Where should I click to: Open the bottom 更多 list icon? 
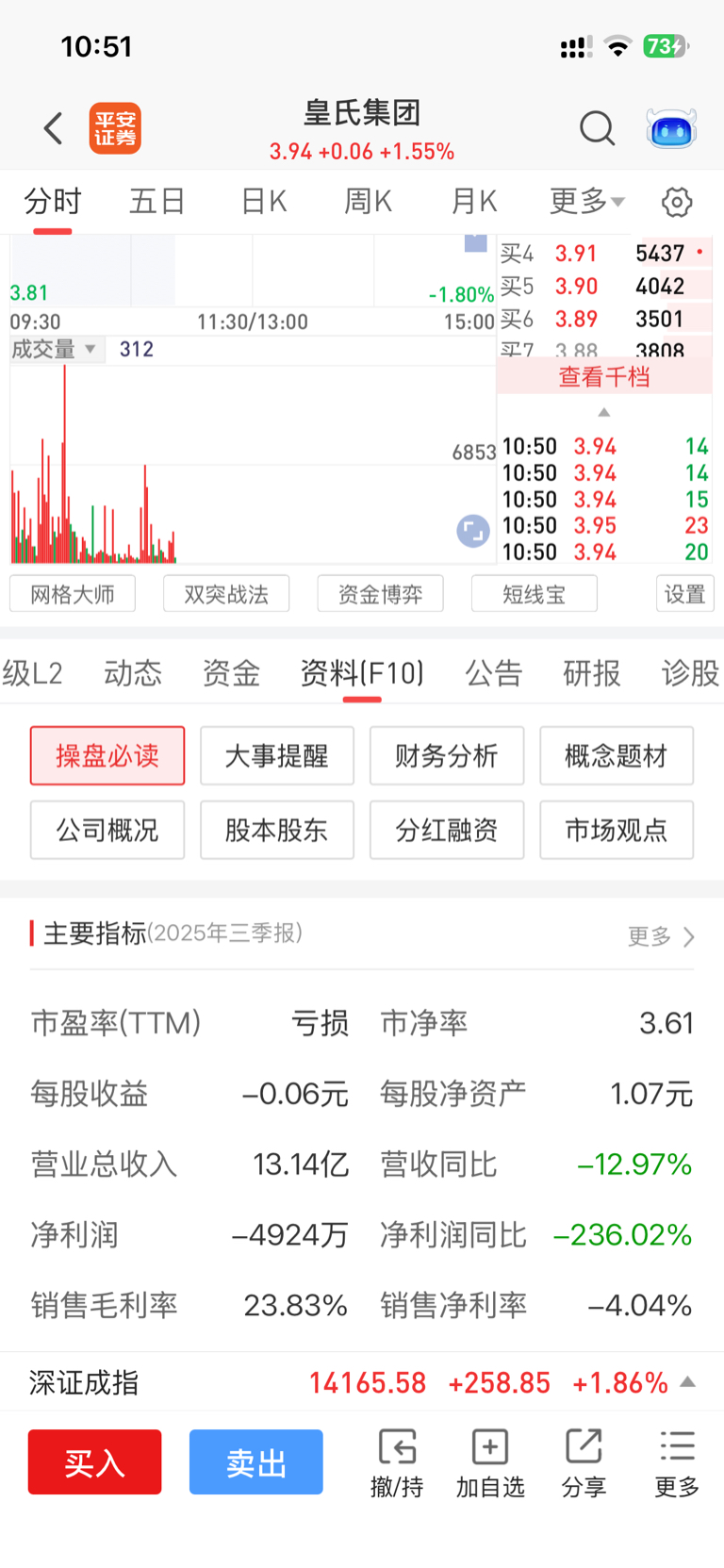click(677, 1446)
